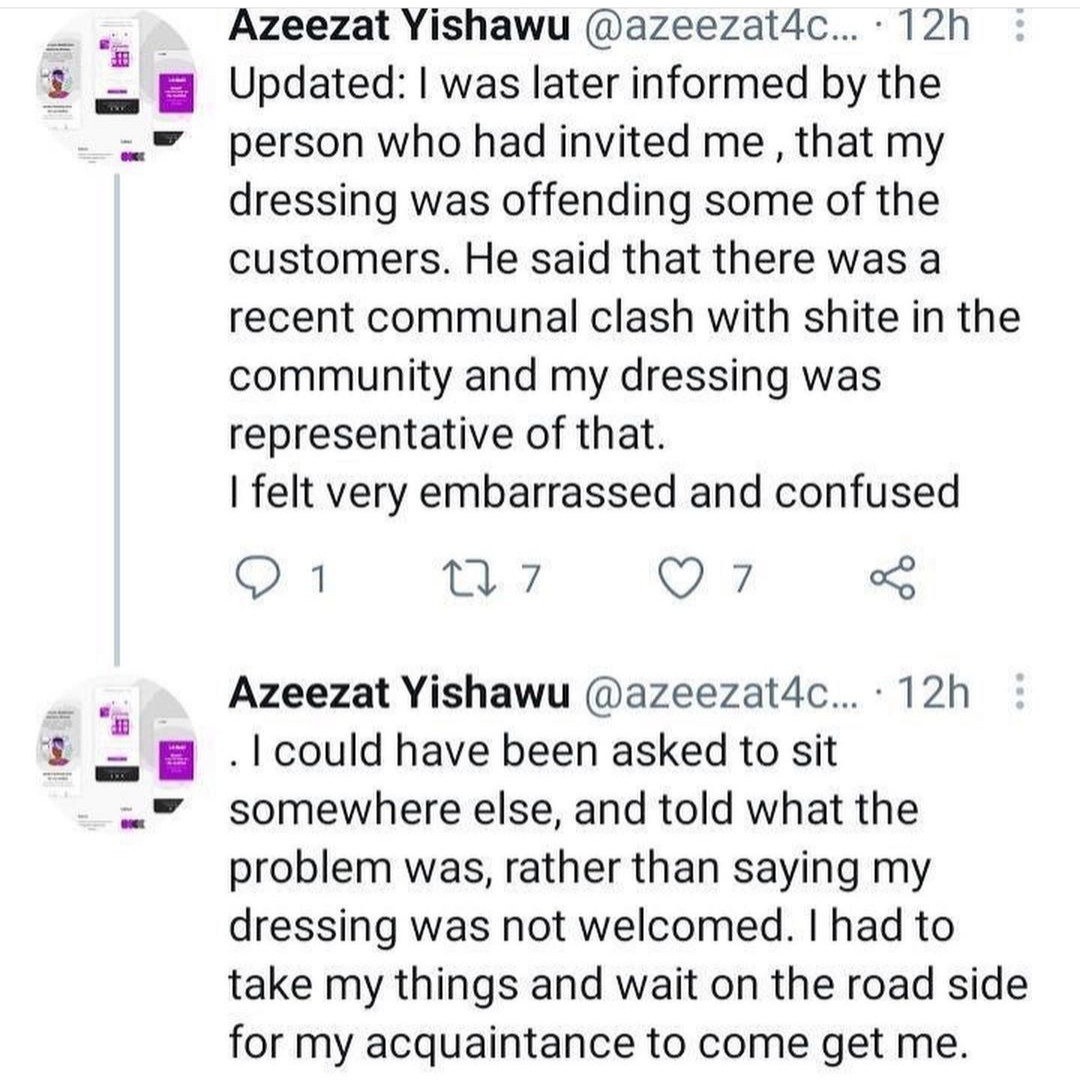Viewport: 1080px width, 1080px height.
Task: View retweet count 7 on first tweet
Action: [529, 579]
